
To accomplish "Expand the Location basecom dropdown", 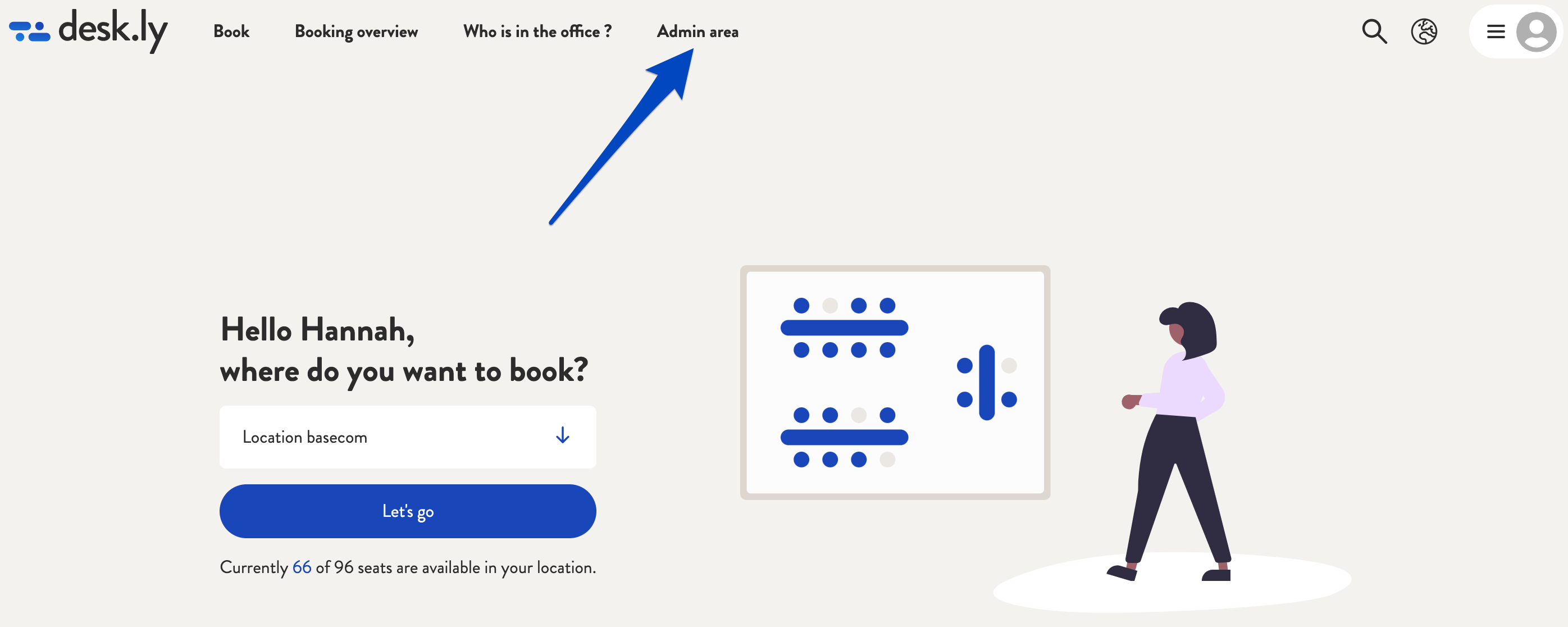I will [561, 436].
